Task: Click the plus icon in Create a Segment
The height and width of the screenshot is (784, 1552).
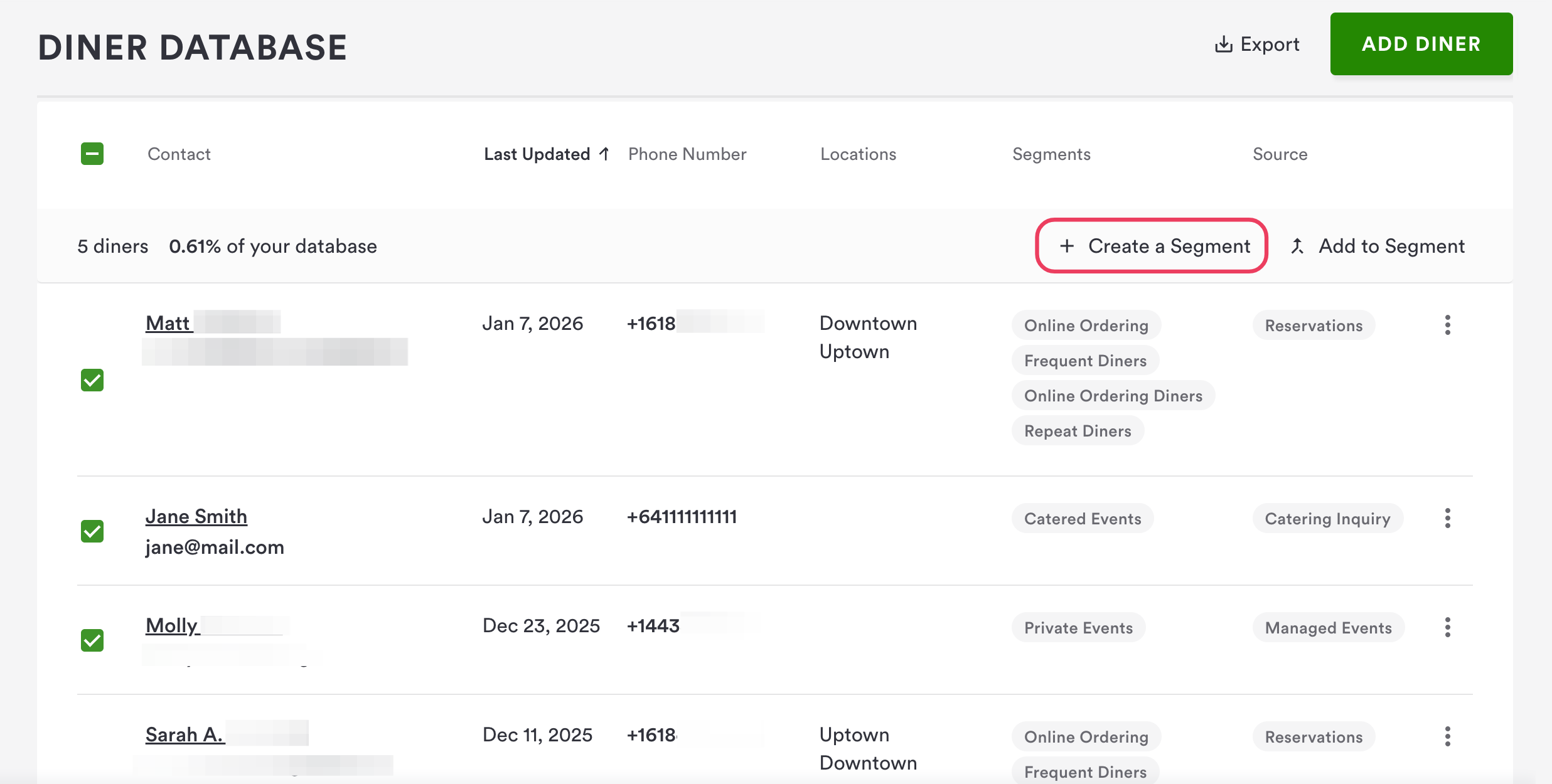Action: (1067, 246)
